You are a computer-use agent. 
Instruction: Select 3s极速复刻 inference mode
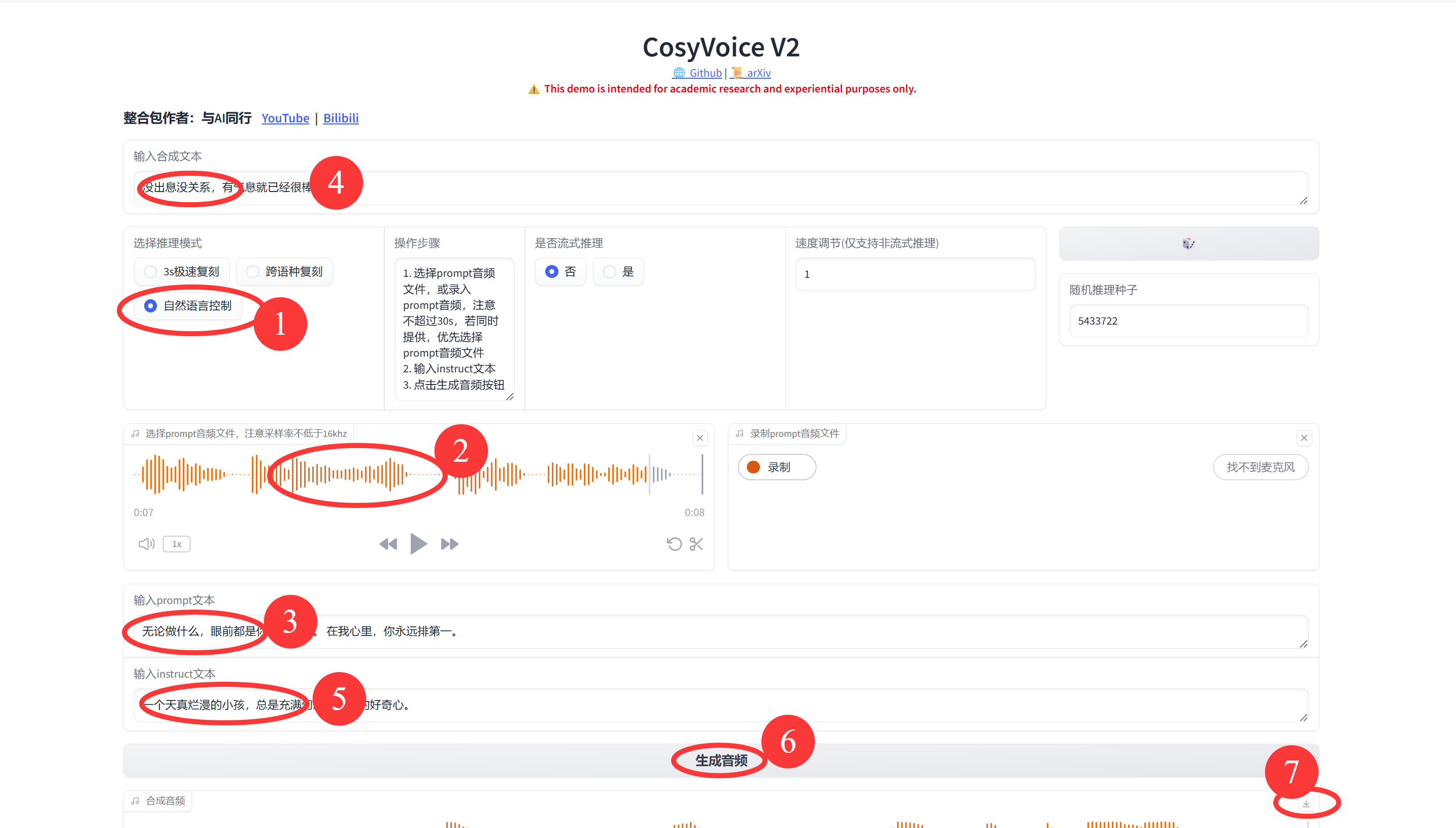point(182,272)
